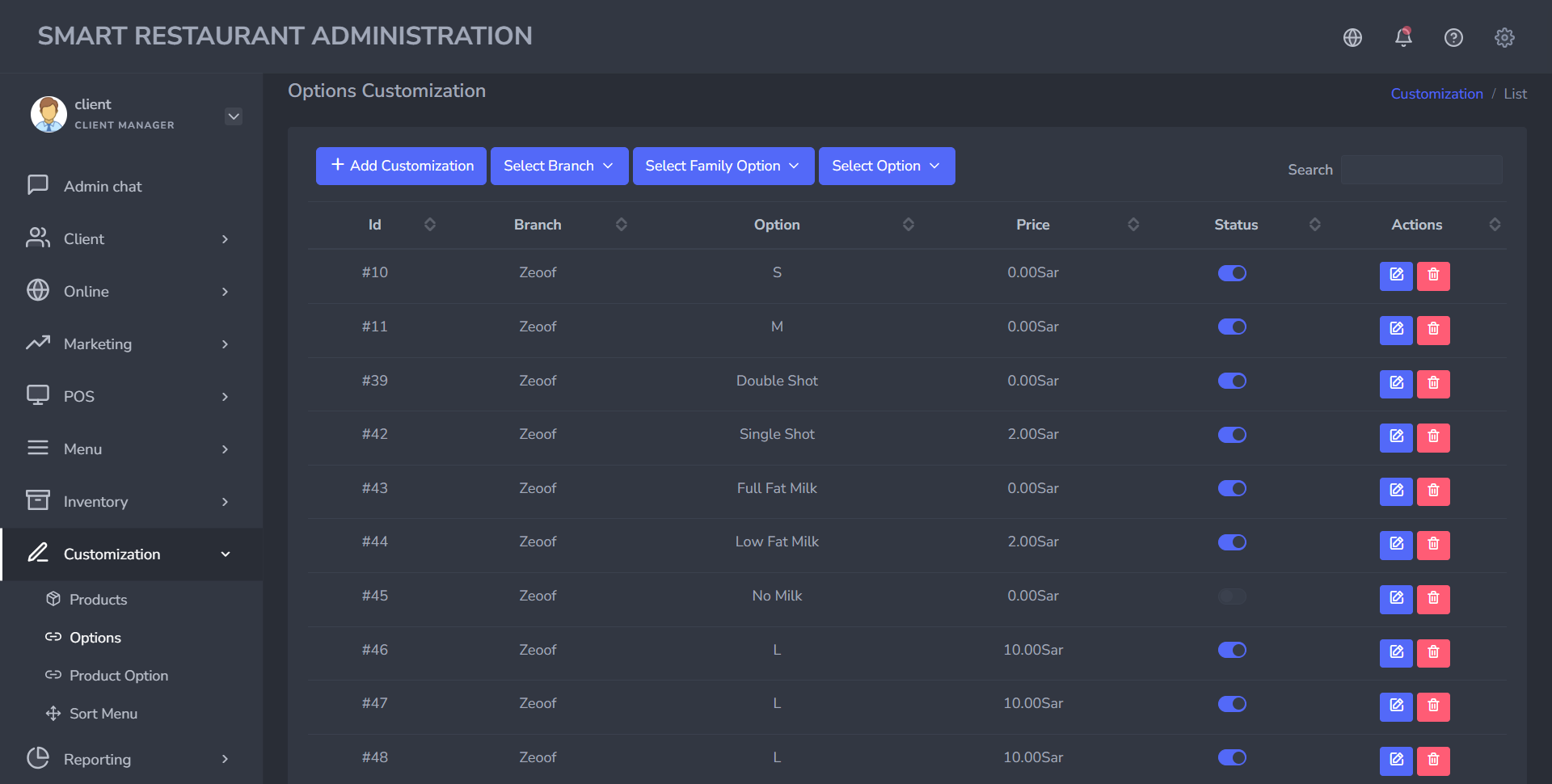
Task: Expand the Marketing sidebar menu
Action: pos(131,344)
